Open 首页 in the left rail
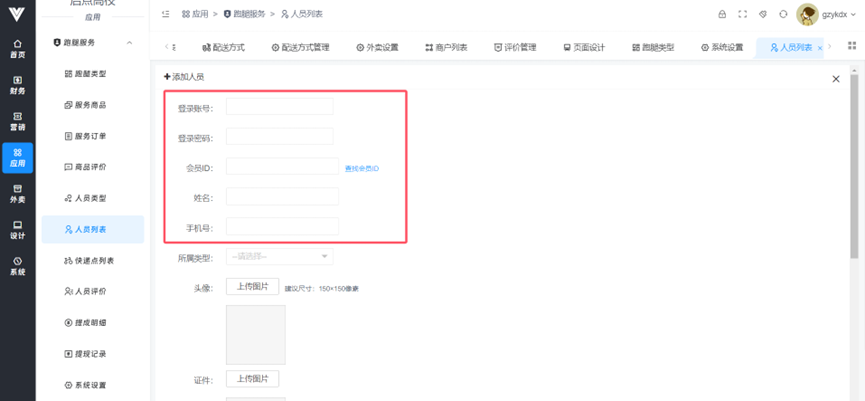865x401 pixels. 17,49
